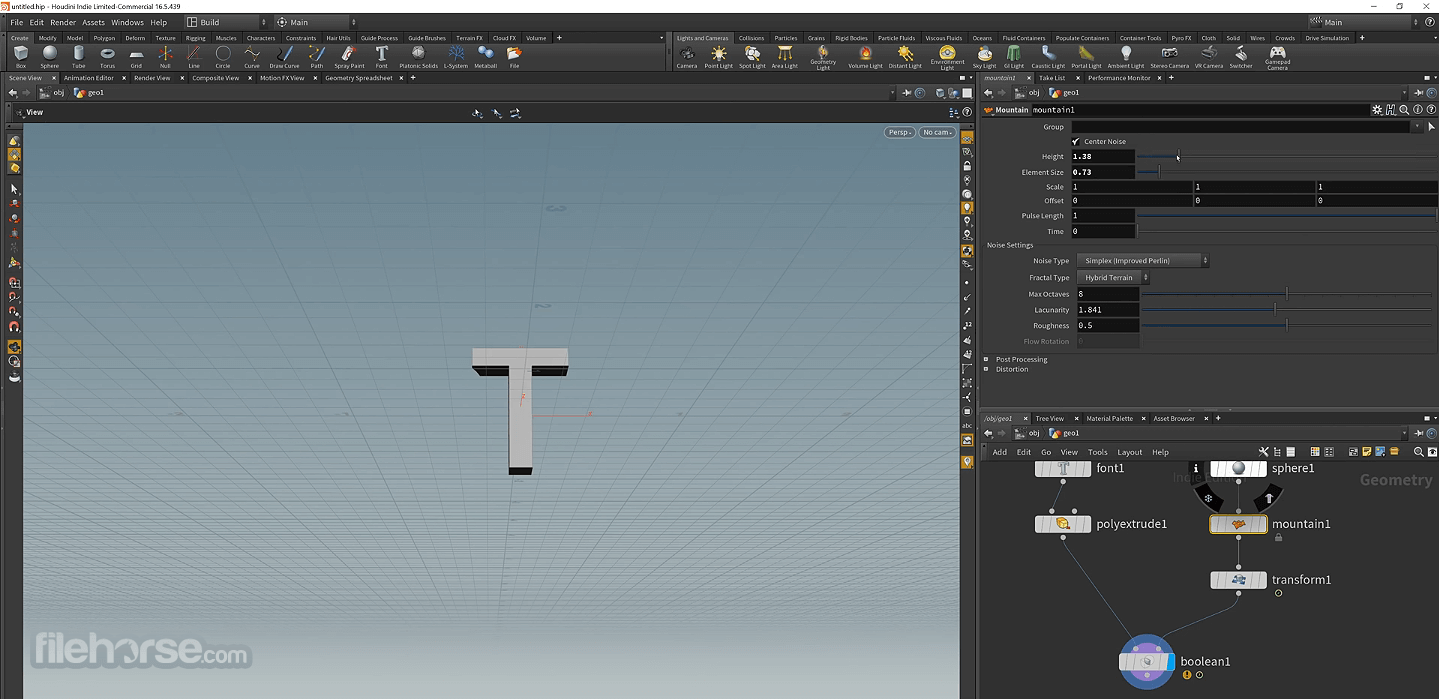The image size is (1439, 699).
Task: Toggle the display flag on boolean1 node
Action: point(1170,661)
